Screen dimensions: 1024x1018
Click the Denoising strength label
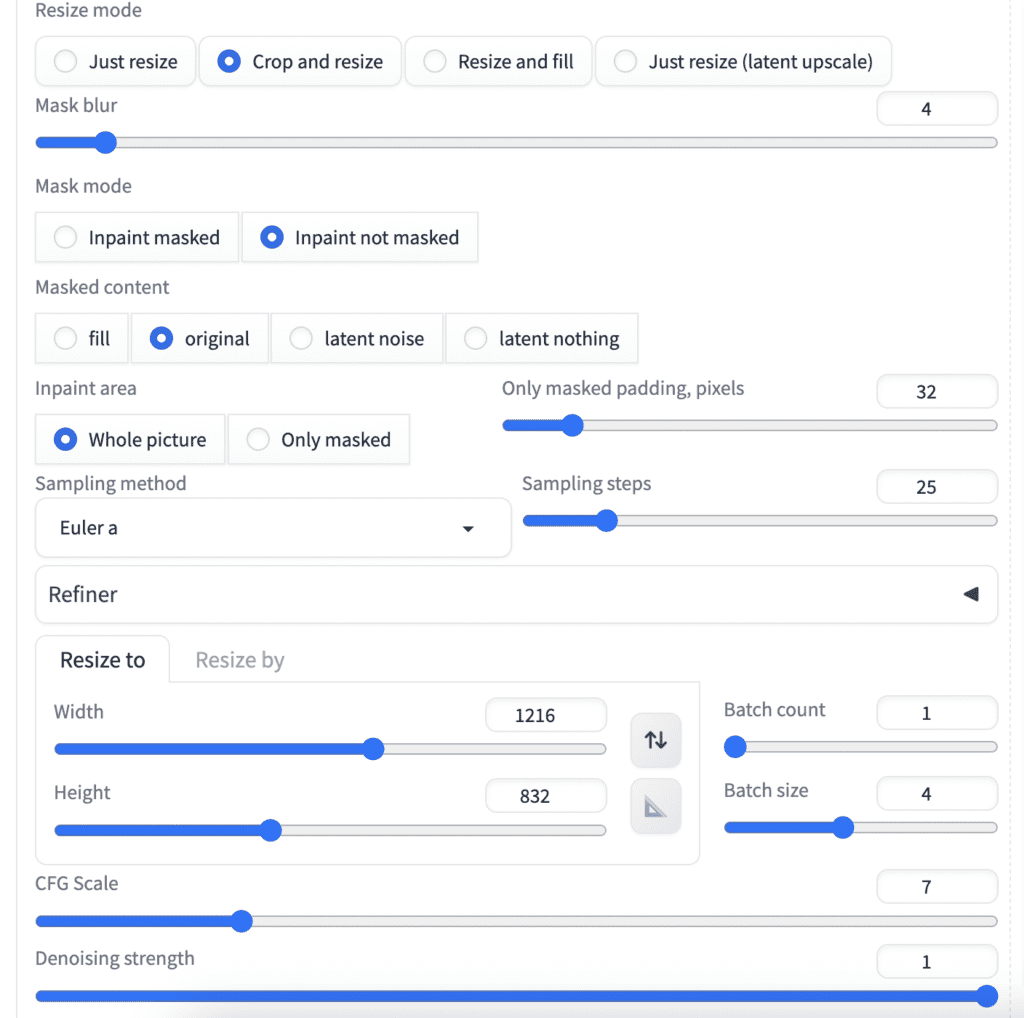115,958
